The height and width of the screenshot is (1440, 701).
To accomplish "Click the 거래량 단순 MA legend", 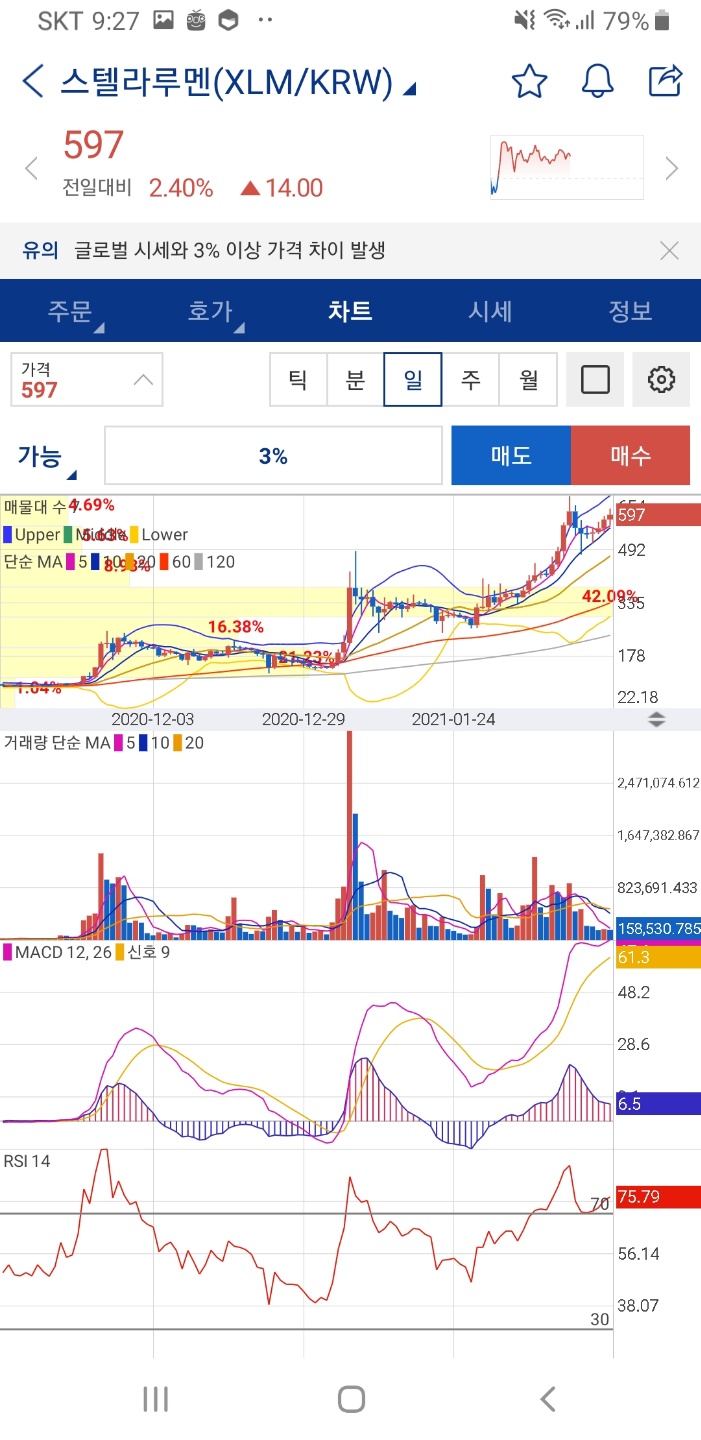I will pyautogui.click(x=57, y=743).
